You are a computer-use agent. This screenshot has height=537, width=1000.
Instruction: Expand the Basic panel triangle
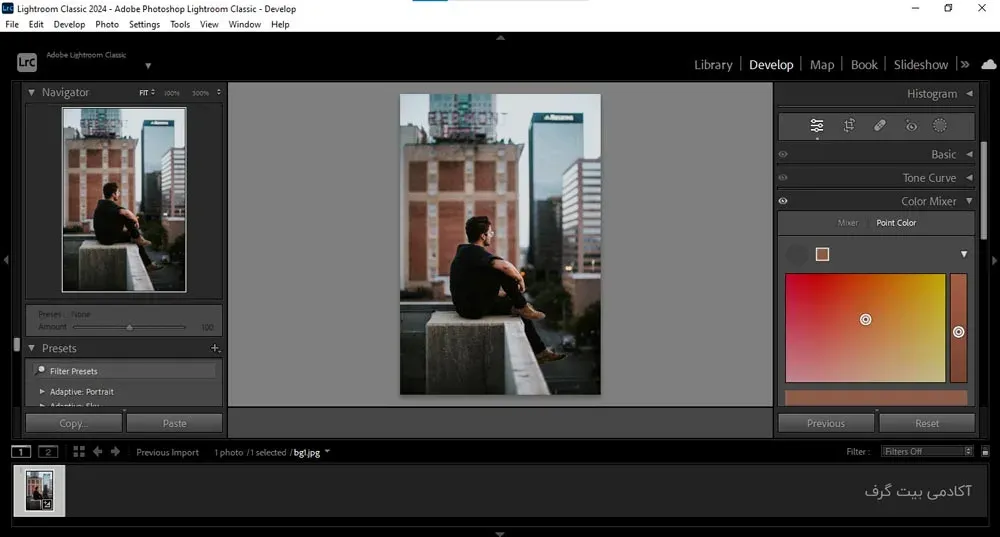(969, 154)
